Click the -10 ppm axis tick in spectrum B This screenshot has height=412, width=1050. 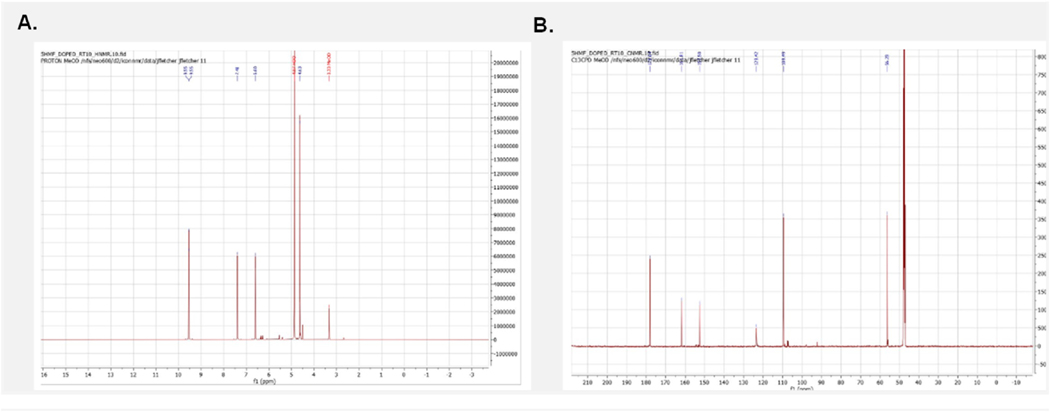click(1017, 382)
